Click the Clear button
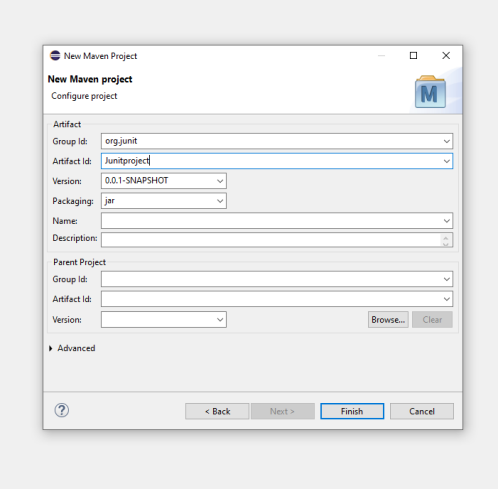This screenshot has height=489, width=498. coord(432,320)
